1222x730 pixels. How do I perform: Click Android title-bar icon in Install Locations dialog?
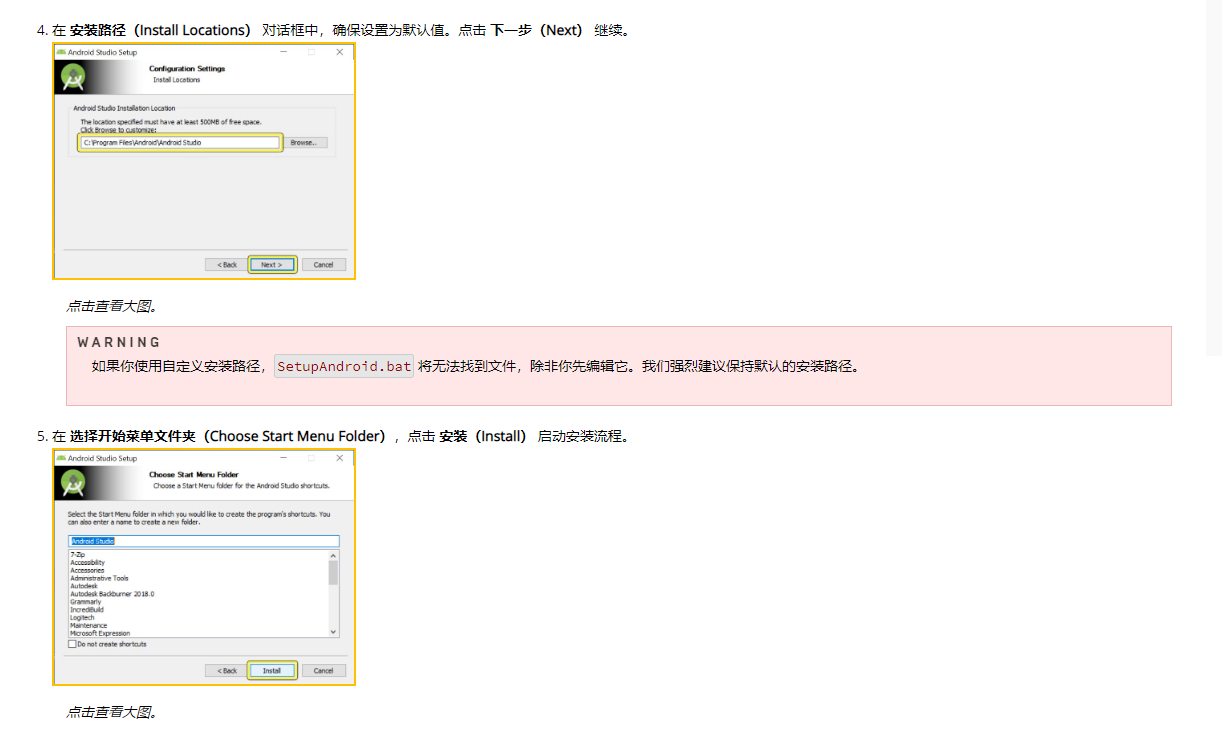pos(61,52)
